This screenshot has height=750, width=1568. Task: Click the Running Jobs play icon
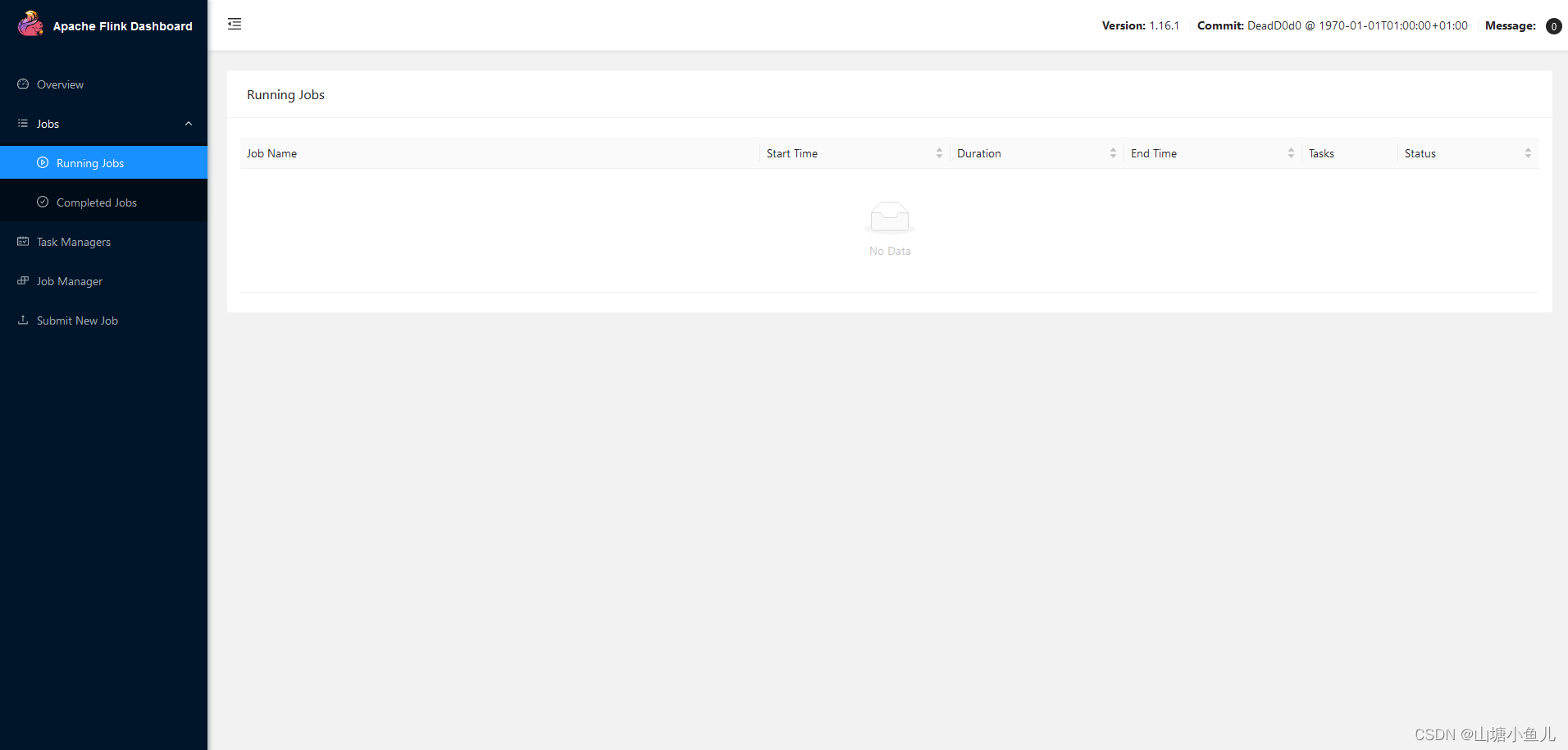(43, 162)
